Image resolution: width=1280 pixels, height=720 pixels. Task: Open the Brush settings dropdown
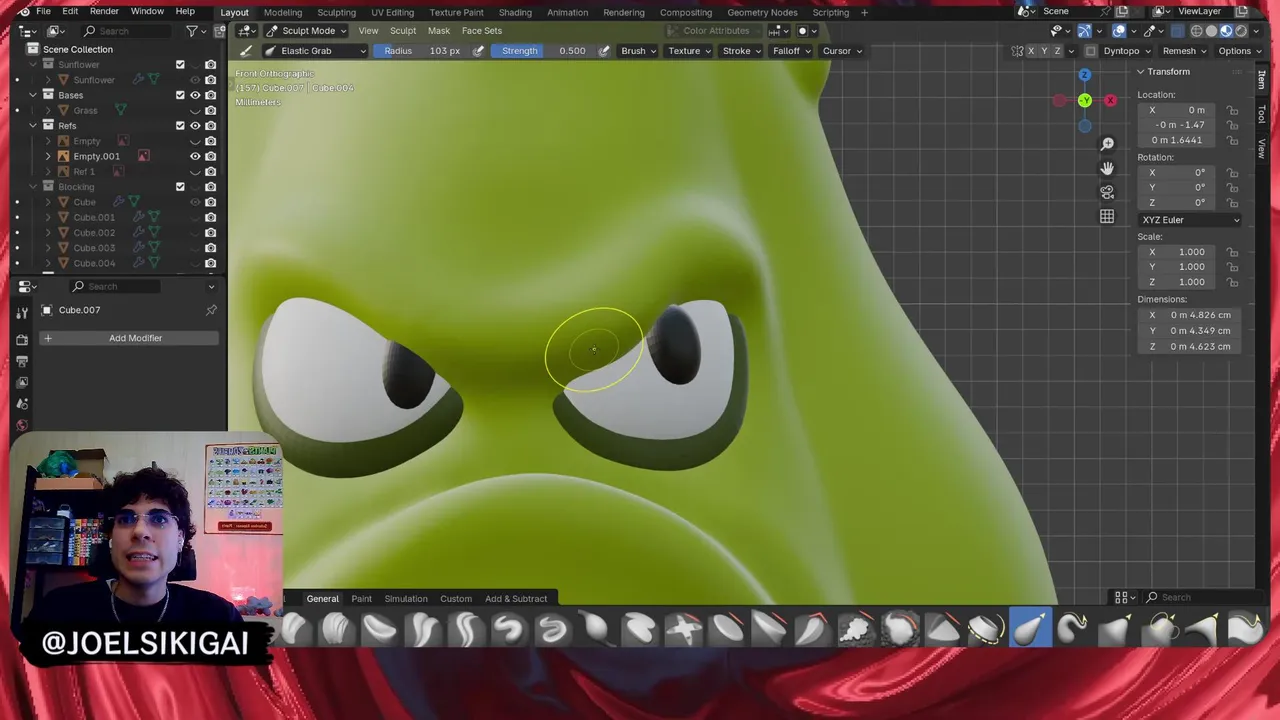638,51
